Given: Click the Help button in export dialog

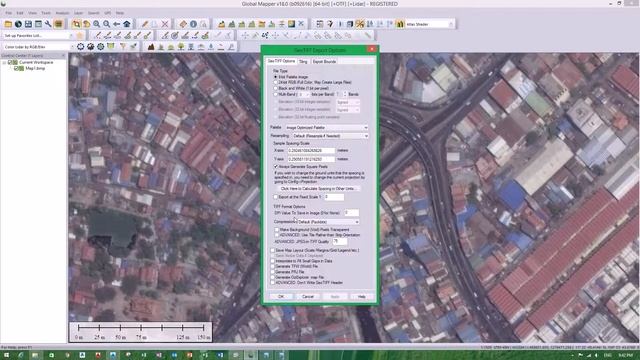Looking at the screenshot, I should click(361, 297).
